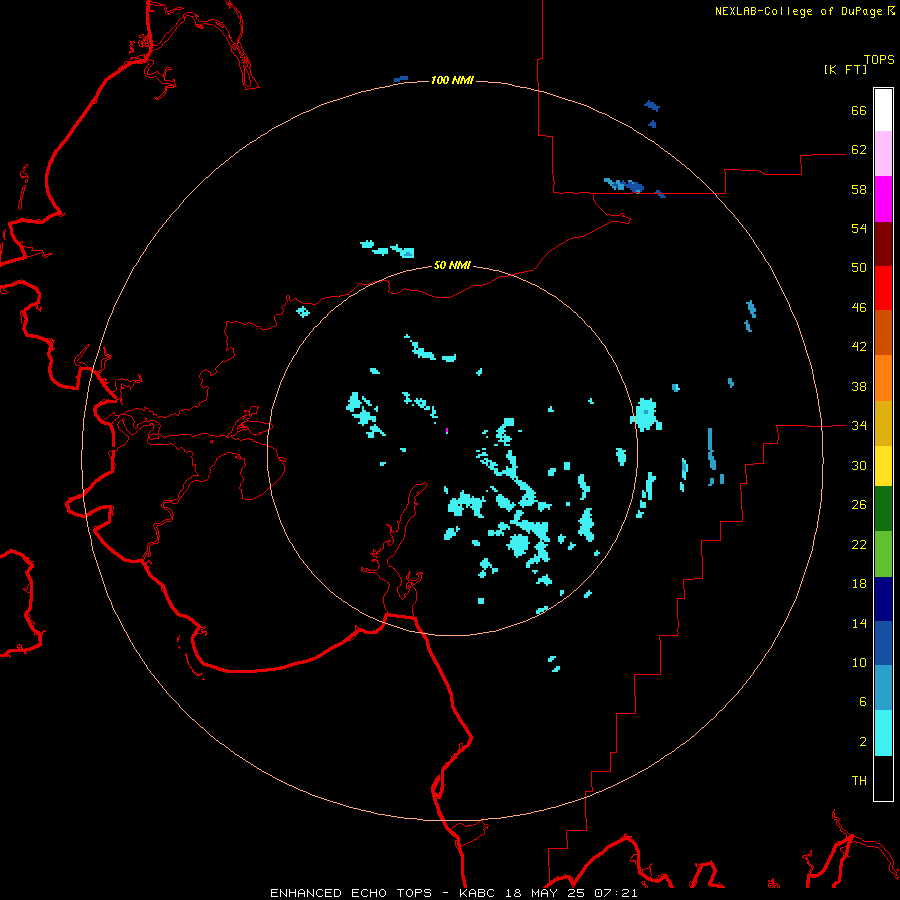Click the 66 scale value
Image resolution: width=900 pixels, height=900 pixels.
coord(859,111)
